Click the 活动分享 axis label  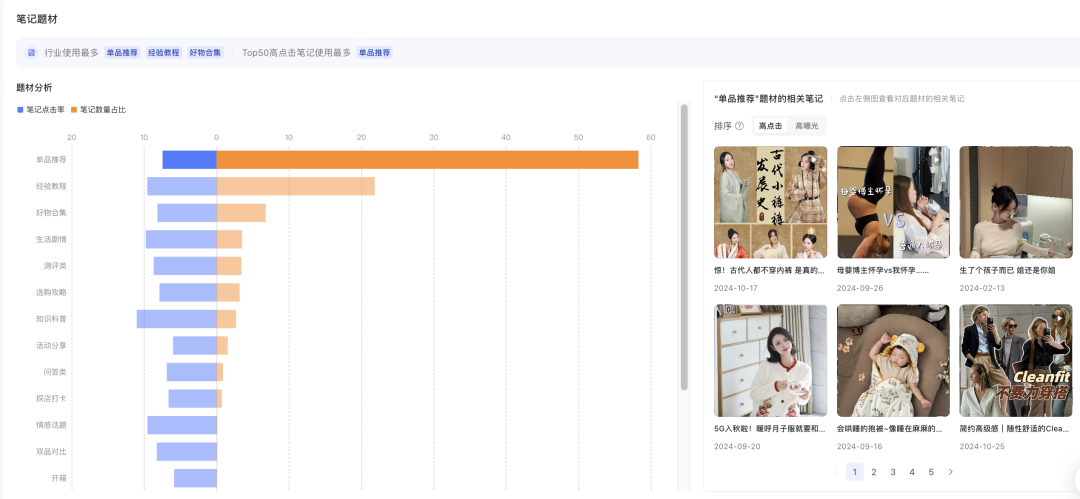click(51, 345)
